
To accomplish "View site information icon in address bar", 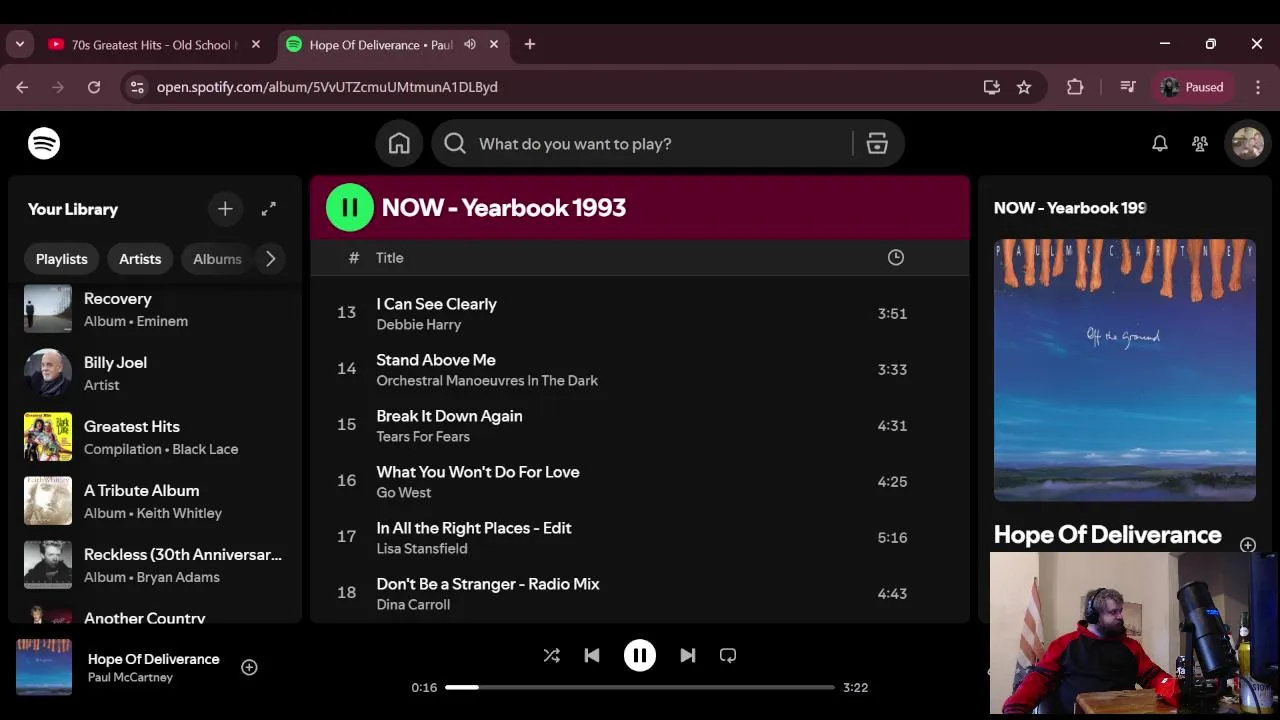I will pos(137,87).
